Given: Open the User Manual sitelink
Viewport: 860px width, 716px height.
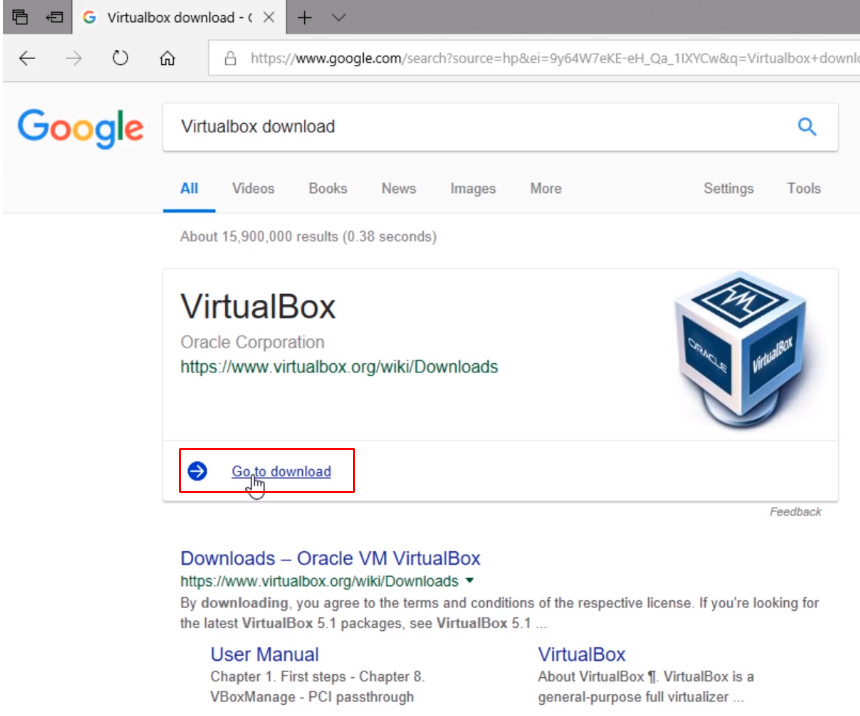Looking at the screenshot, I should [264, 654].
